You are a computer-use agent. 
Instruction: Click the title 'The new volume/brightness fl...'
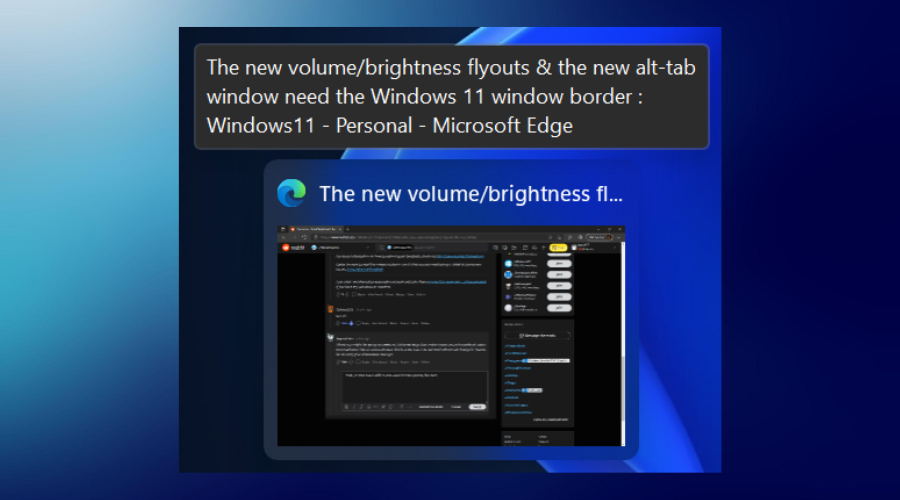471,194
